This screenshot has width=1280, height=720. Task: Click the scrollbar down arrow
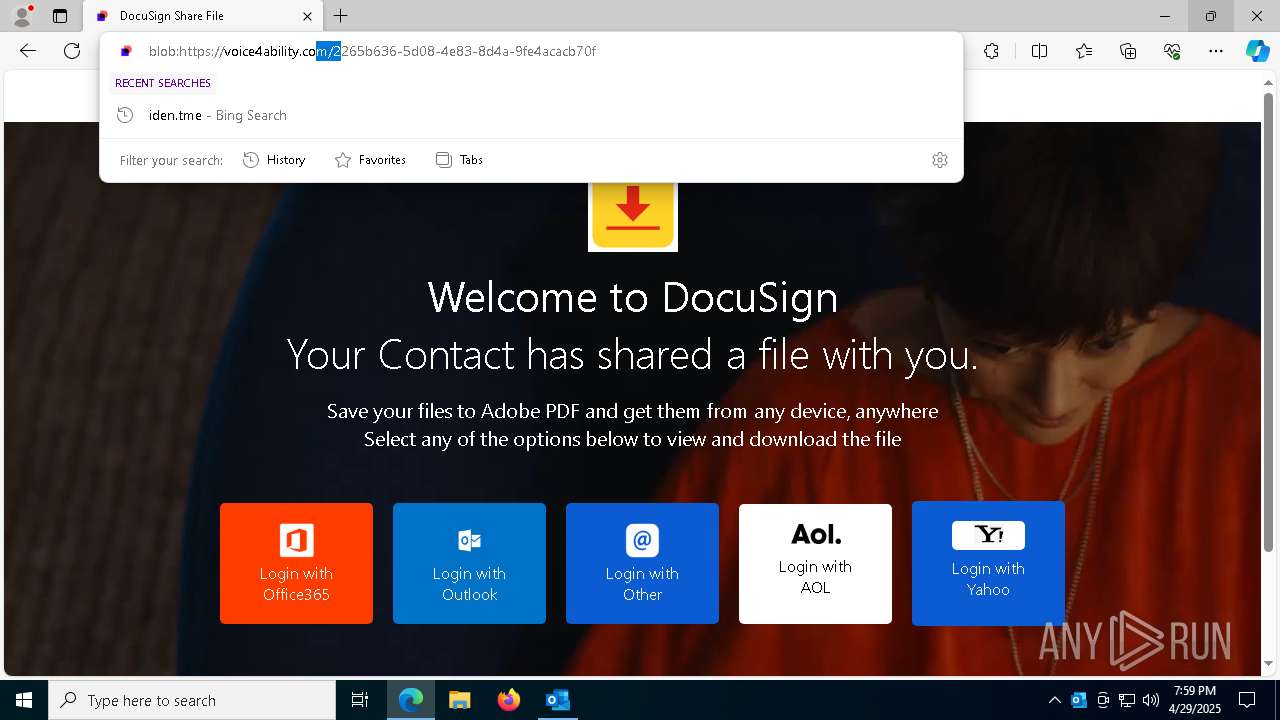pyautogui.click(x=1269, y=664)
